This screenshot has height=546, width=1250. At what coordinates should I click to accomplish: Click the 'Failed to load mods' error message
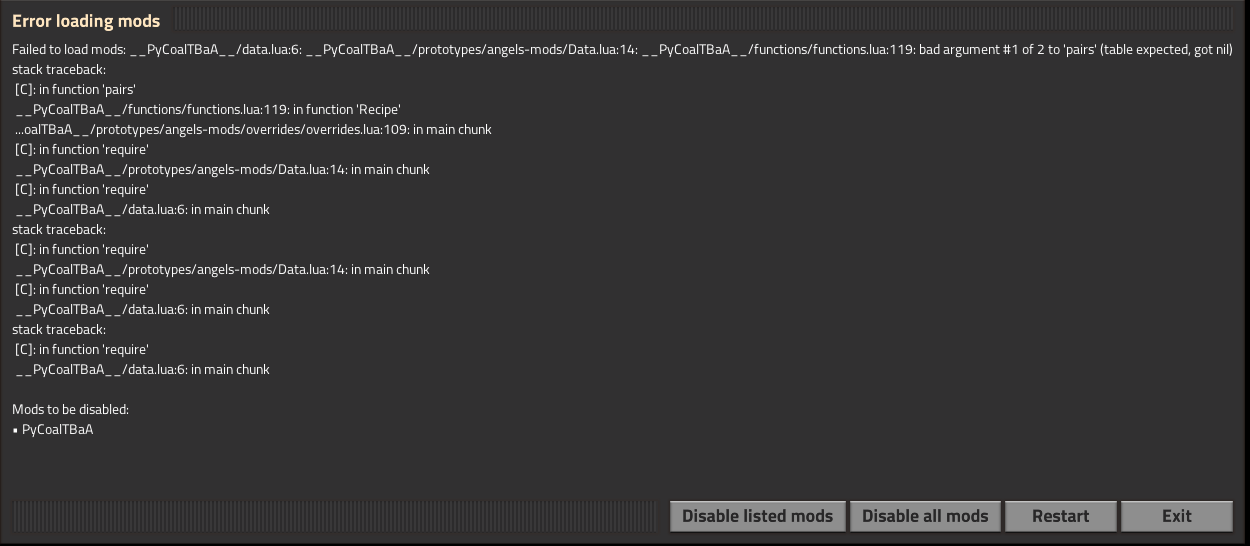pyautogui.click(x=622, y=50)
